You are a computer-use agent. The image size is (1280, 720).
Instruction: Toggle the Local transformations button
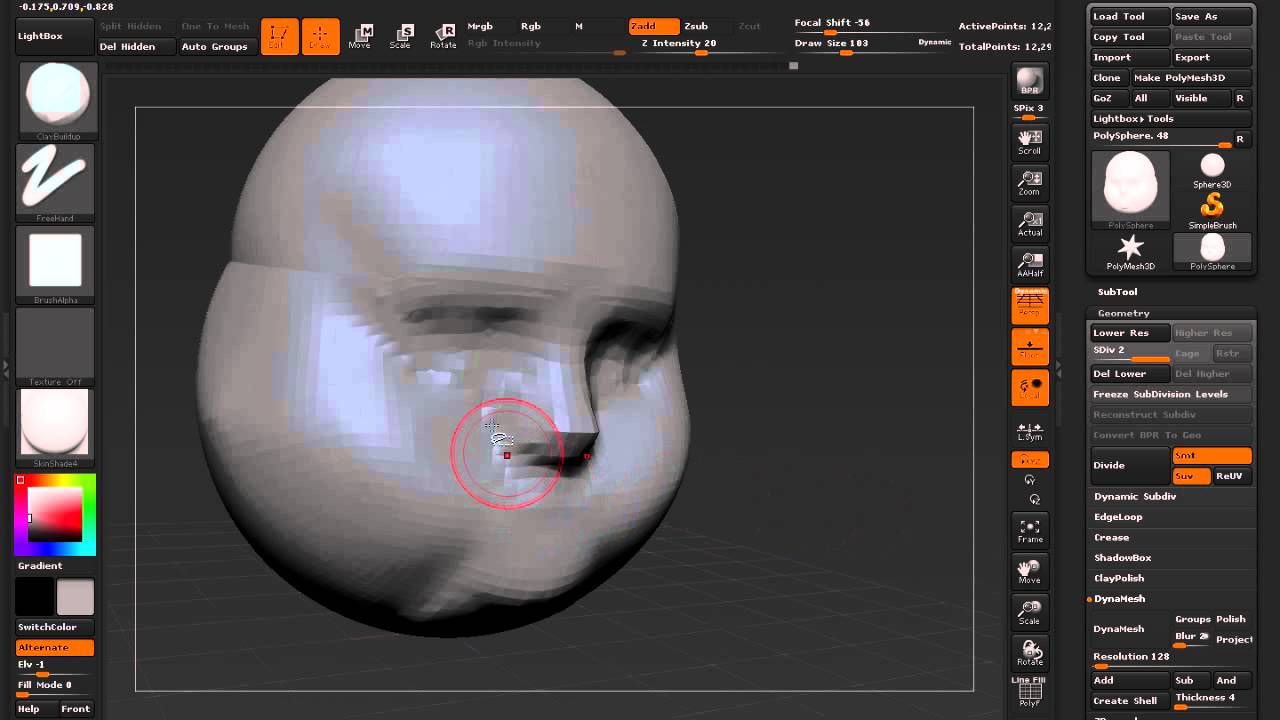click(1029, 388)
